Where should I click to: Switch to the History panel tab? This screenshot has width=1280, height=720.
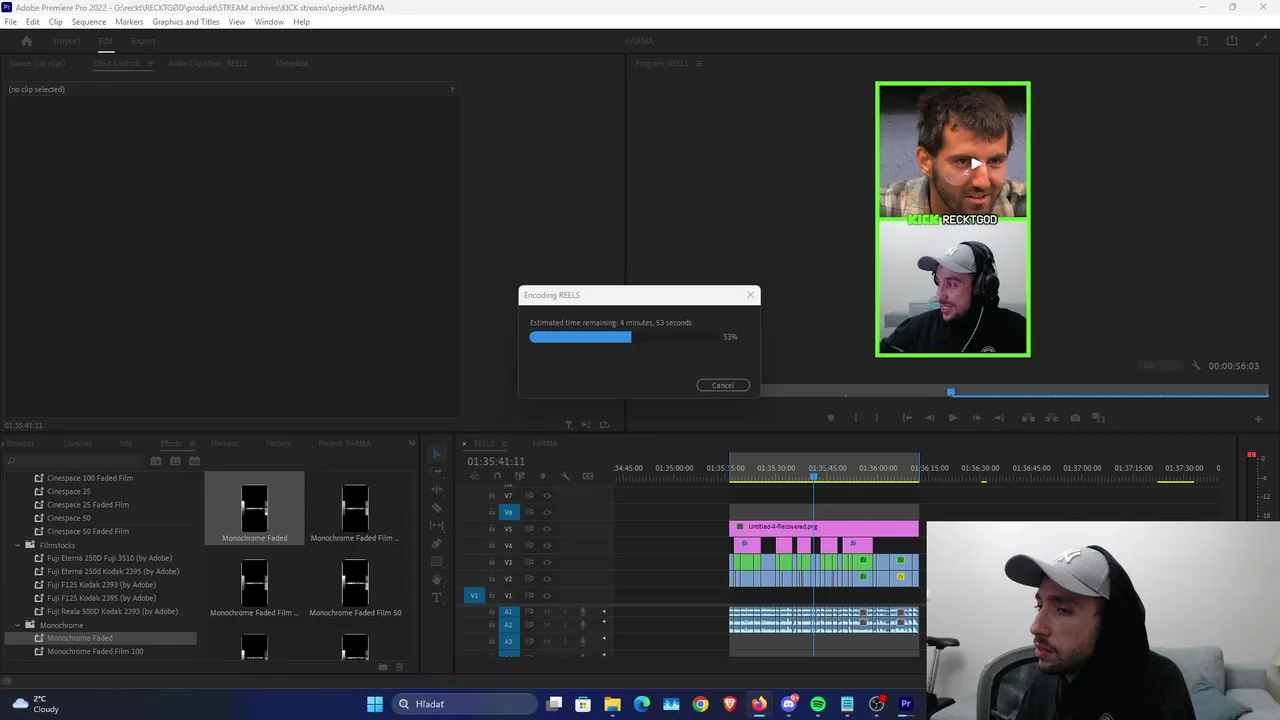click(x=279, y=443)
